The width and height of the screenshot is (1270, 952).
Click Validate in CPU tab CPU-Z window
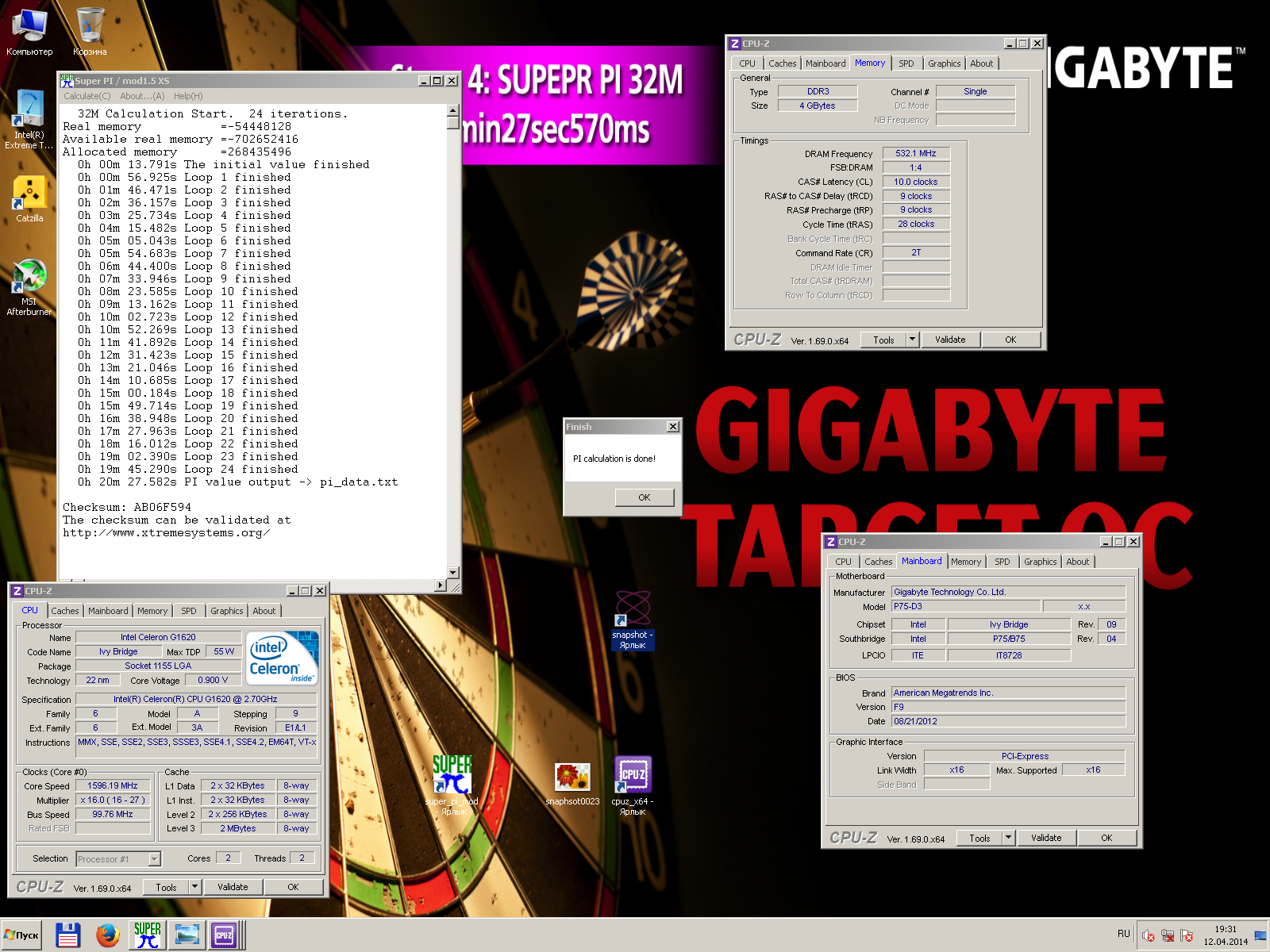pyautogui.click(x=233, y=887)
